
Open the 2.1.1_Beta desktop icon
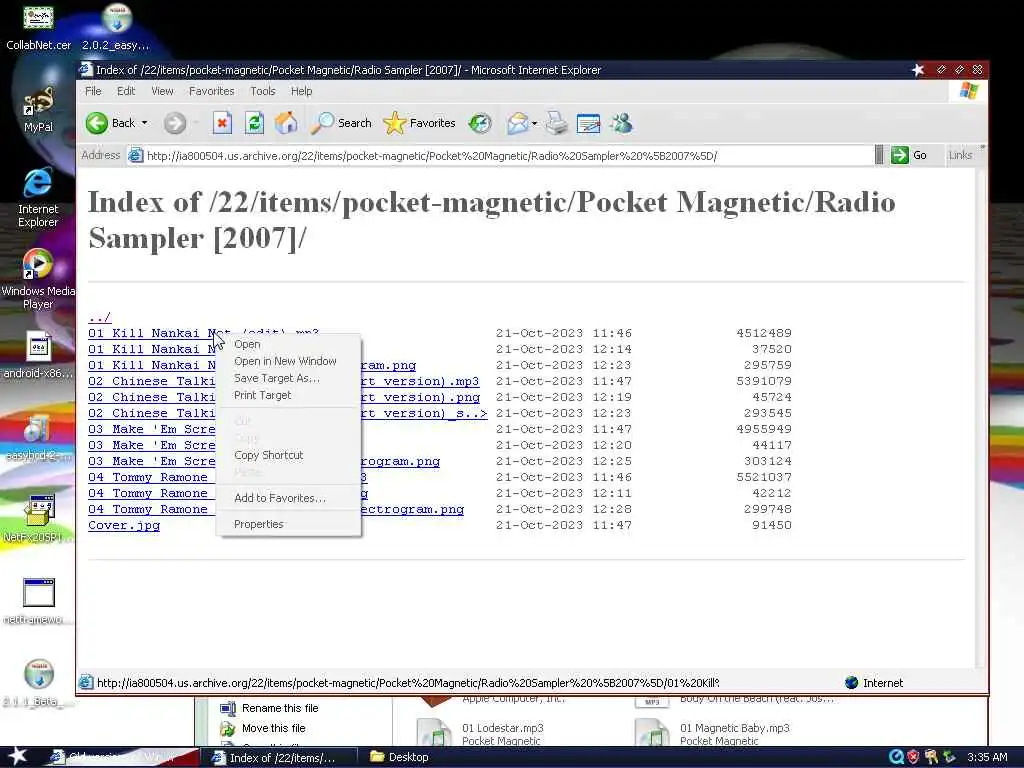[38, 683]
